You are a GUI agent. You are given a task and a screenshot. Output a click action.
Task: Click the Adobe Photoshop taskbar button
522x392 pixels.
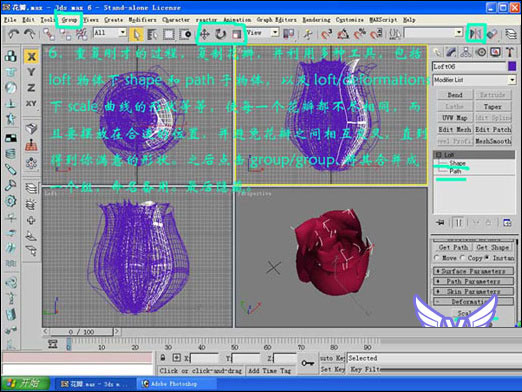click(176, 384)
